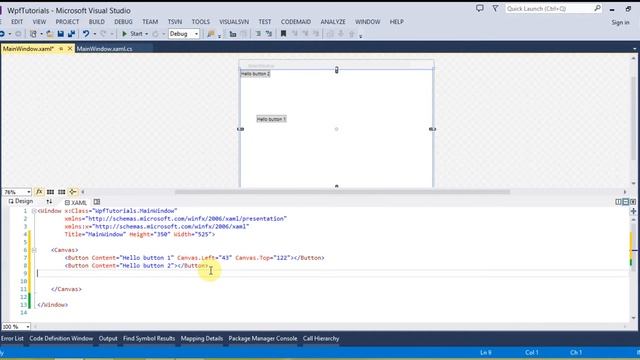640x360 pixels.
Task: Click the pop-out XAML pane icon
Action: click(97, 202)
